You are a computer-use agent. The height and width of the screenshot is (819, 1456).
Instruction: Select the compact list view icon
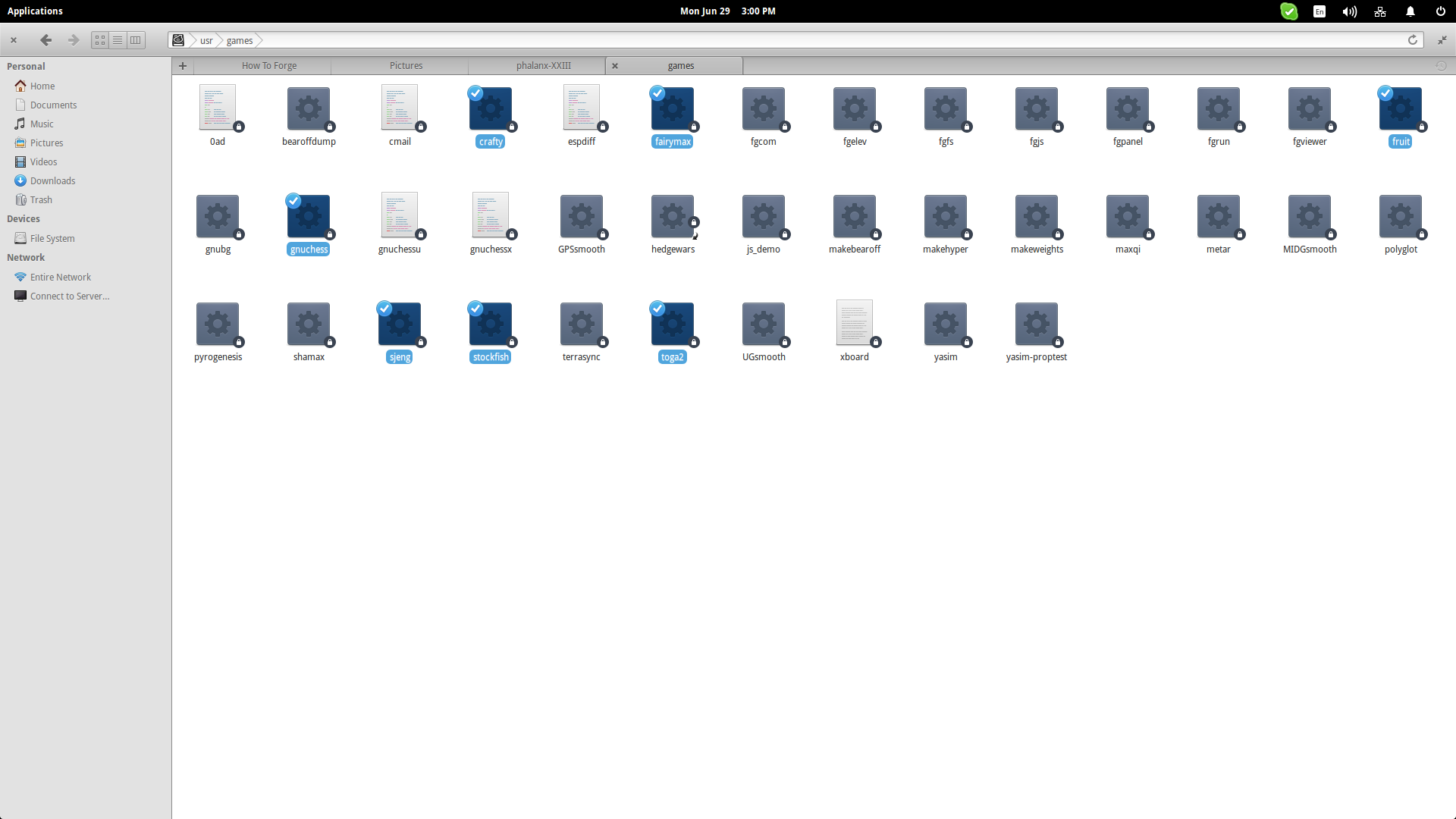pos(135,40)
